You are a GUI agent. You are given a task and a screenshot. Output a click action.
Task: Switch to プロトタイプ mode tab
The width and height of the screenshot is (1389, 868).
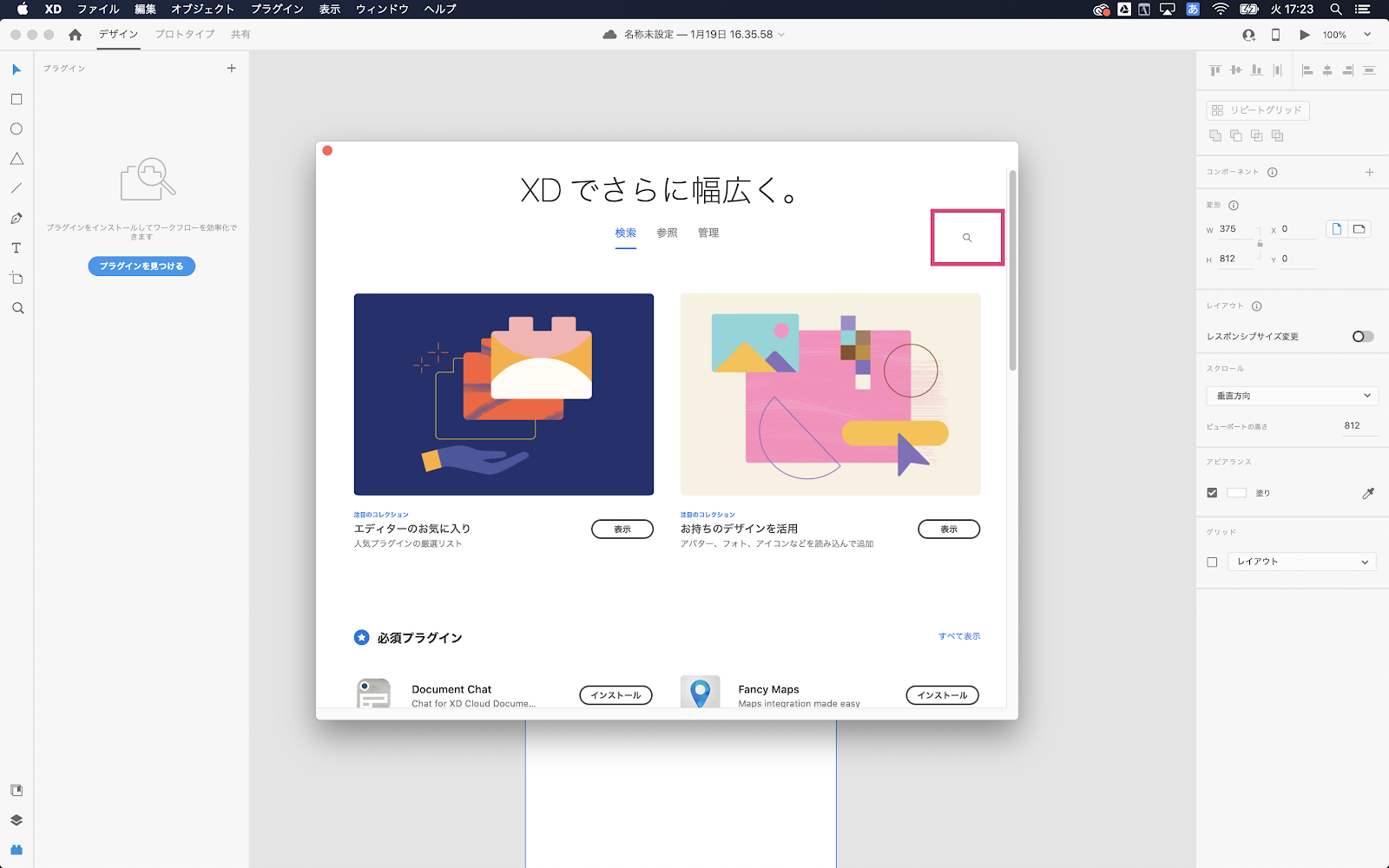tap(185, 35)
